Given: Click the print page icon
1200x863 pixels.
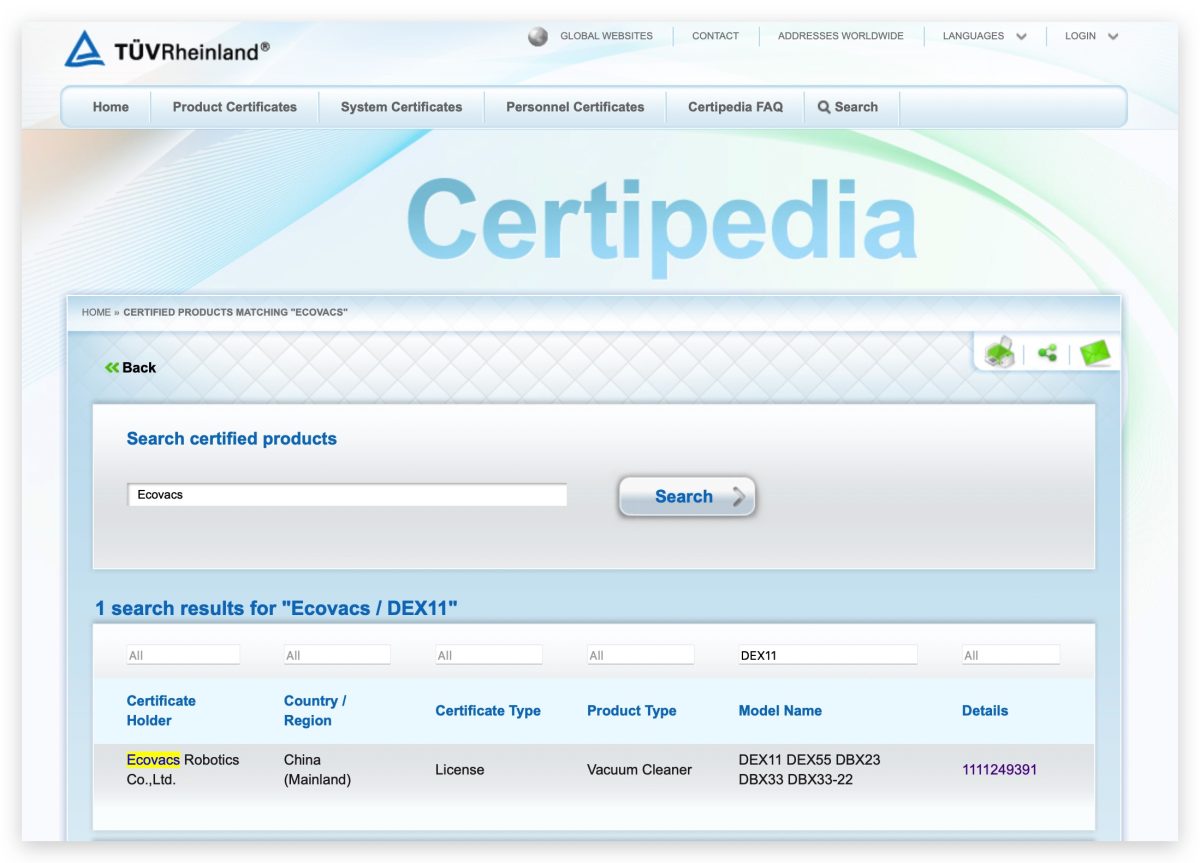Looking at the screenshot, I should coord(999,353).
